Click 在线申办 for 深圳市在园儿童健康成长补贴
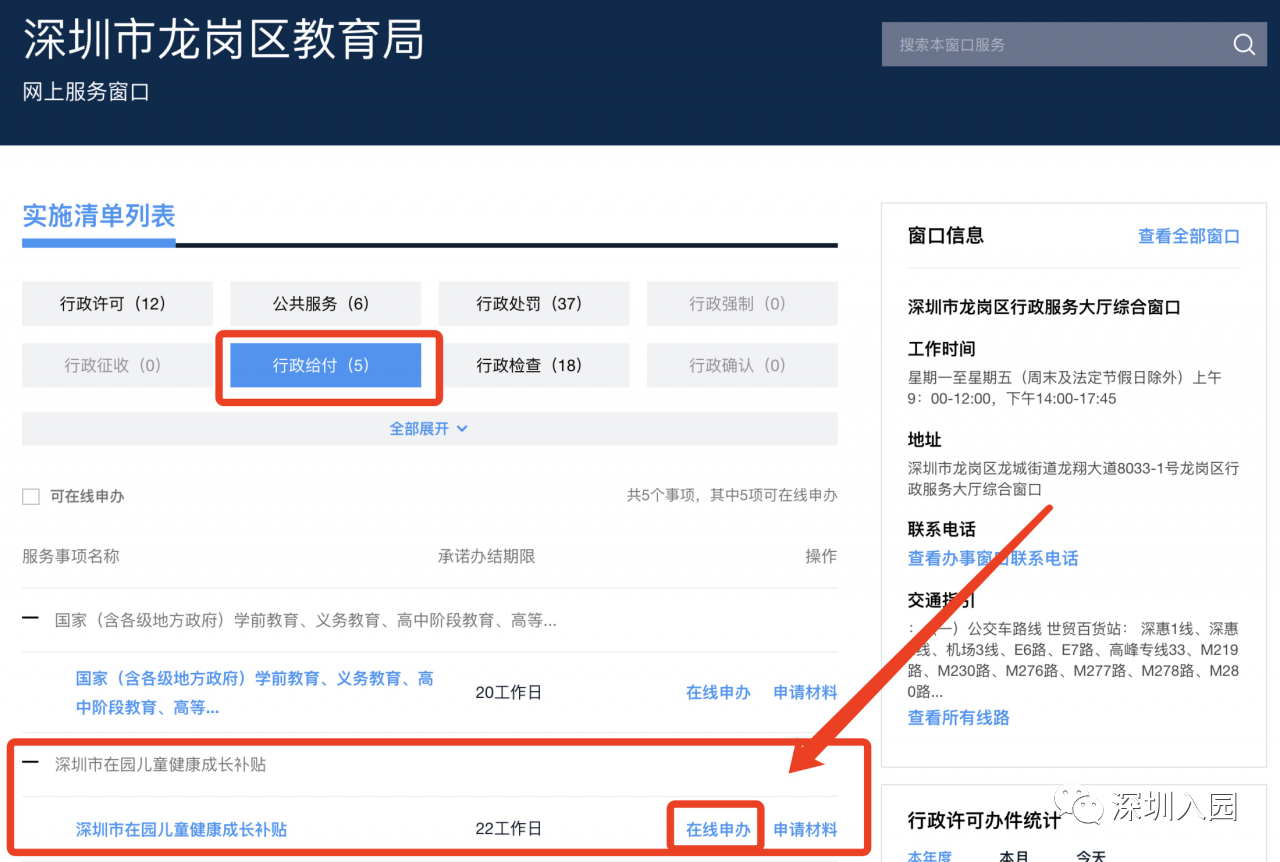The image size is (1280, 862). [718, 829]
